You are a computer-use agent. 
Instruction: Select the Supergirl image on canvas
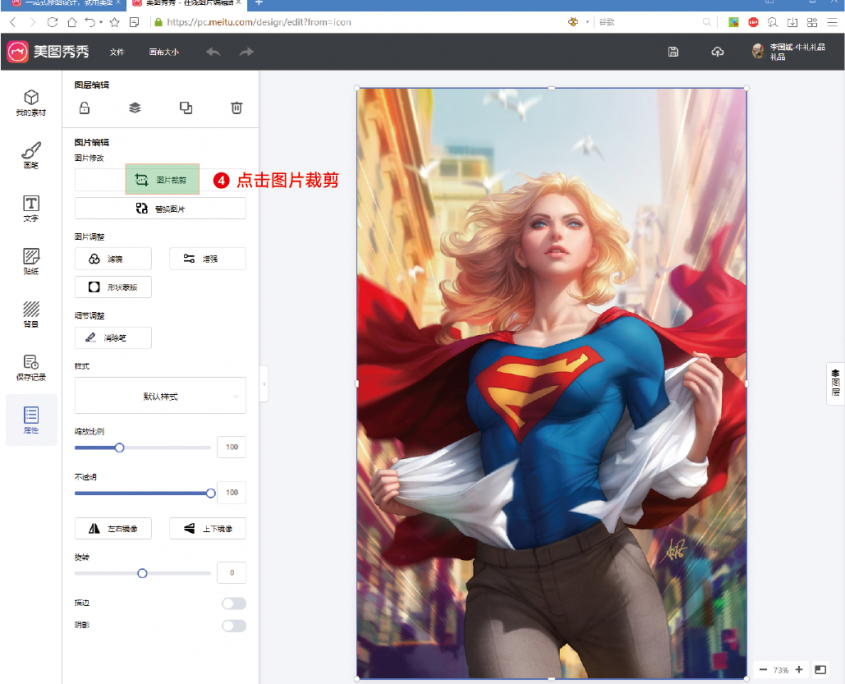(551, 383)
